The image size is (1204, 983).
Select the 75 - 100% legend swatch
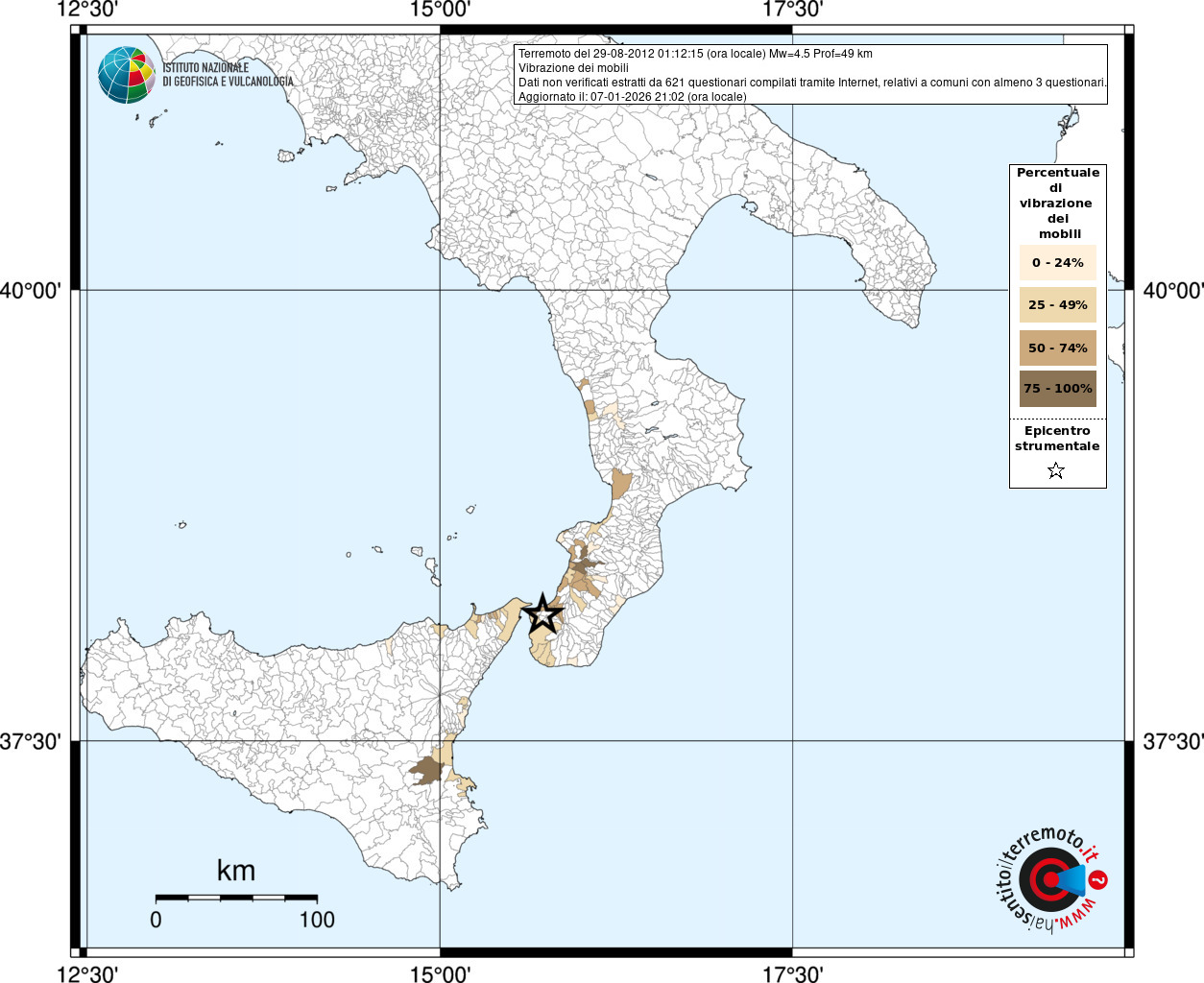pos(1057,389)
